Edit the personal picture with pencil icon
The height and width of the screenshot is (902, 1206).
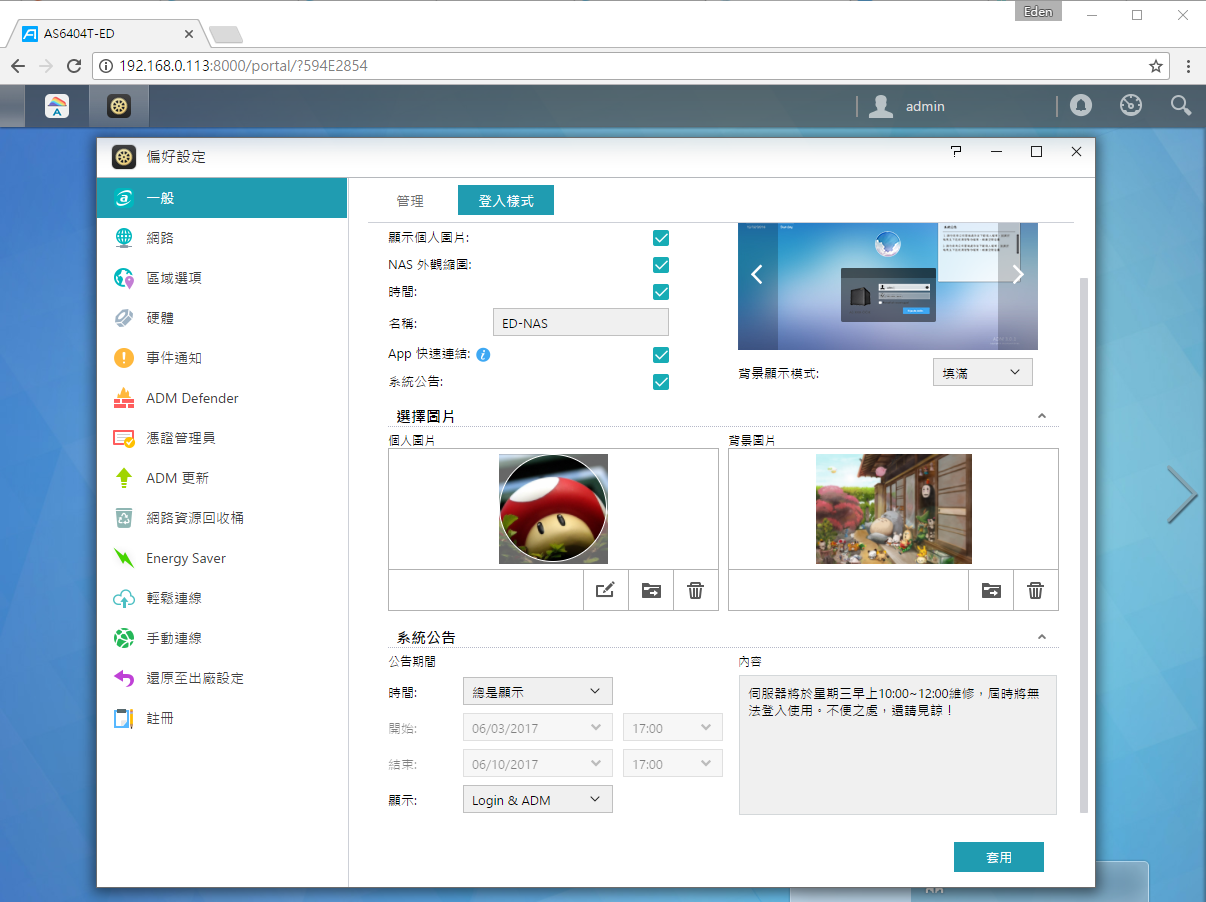coord(605,590)
